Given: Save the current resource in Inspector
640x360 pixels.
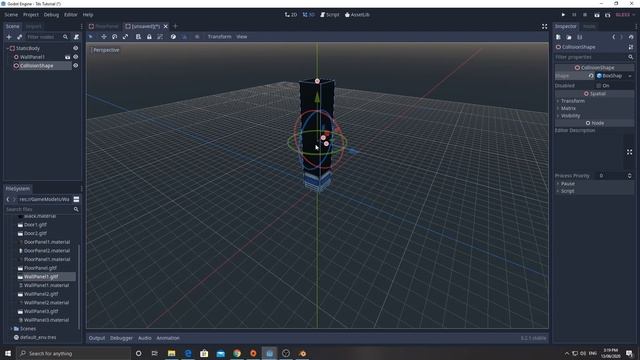Looking at the screenshot, I should point(580,37).
